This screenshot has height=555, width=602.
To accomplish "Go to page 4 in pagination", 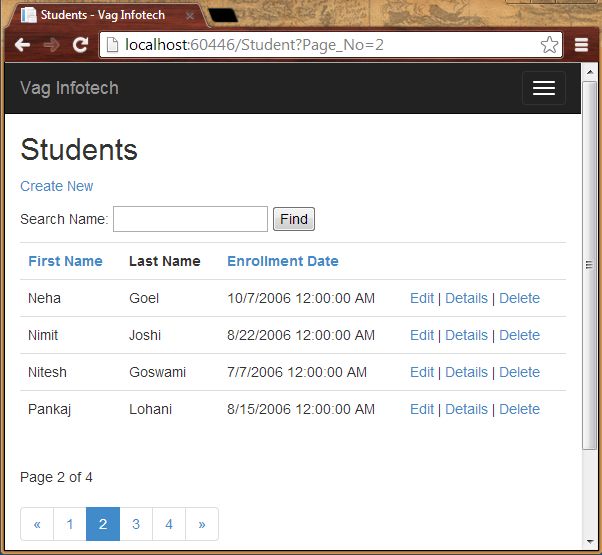I will point(169,524).
